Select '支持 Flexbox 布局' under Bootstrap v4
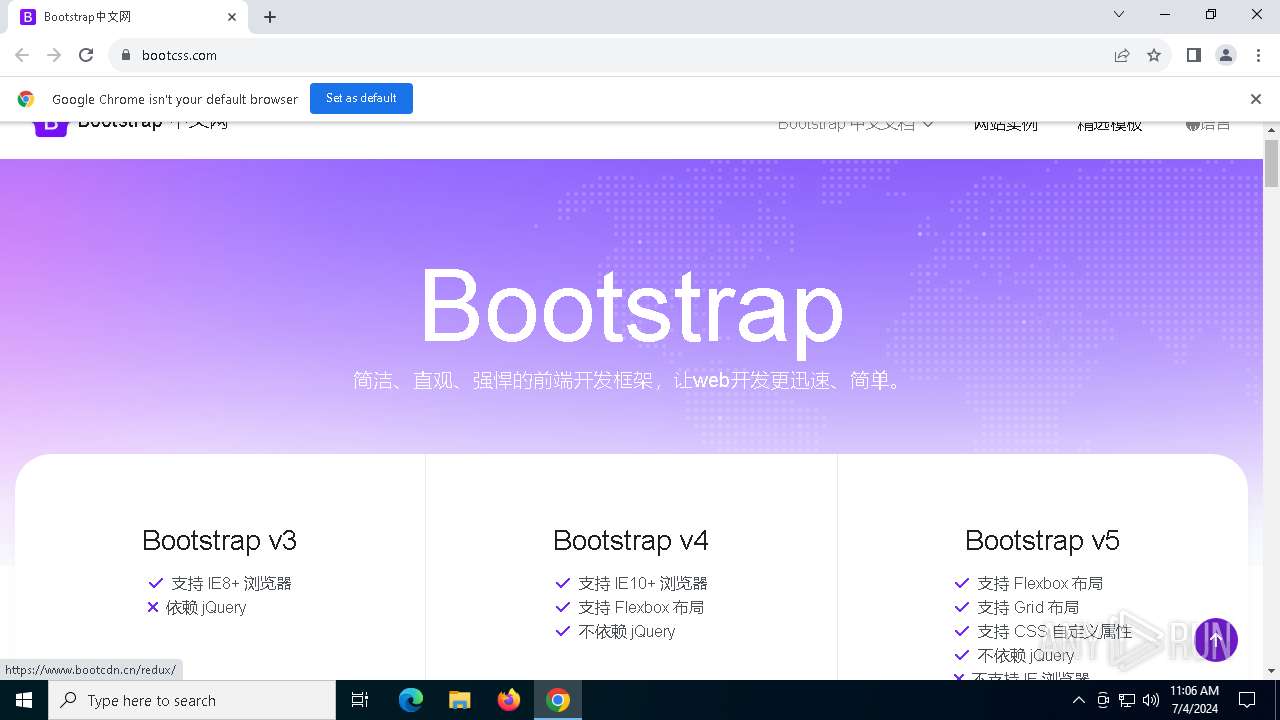Image resolution: width=1280 pixels, height=720 pixels. [641, 607]
